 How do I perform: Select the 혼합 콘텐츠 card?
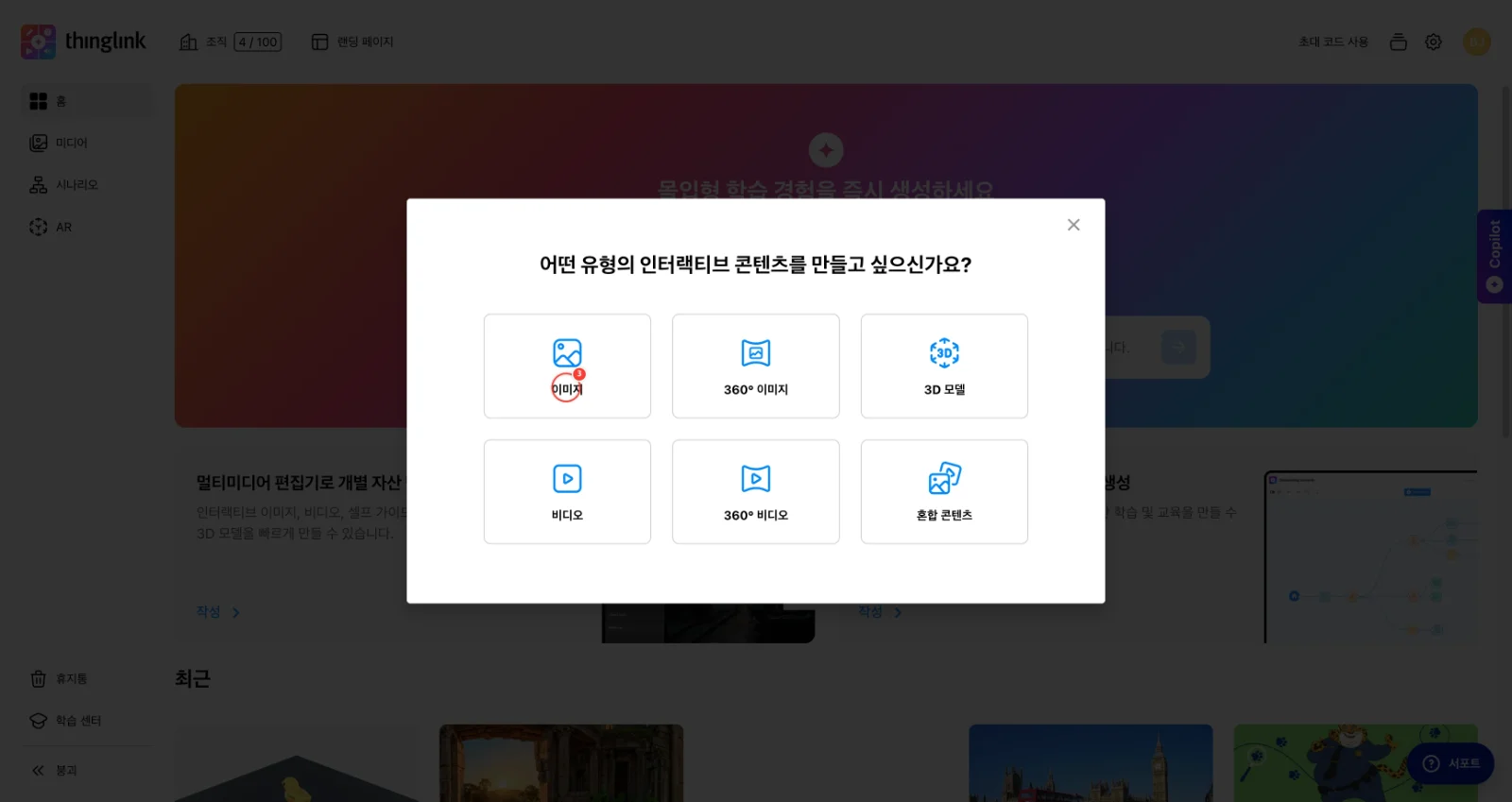tap(944, 491)
